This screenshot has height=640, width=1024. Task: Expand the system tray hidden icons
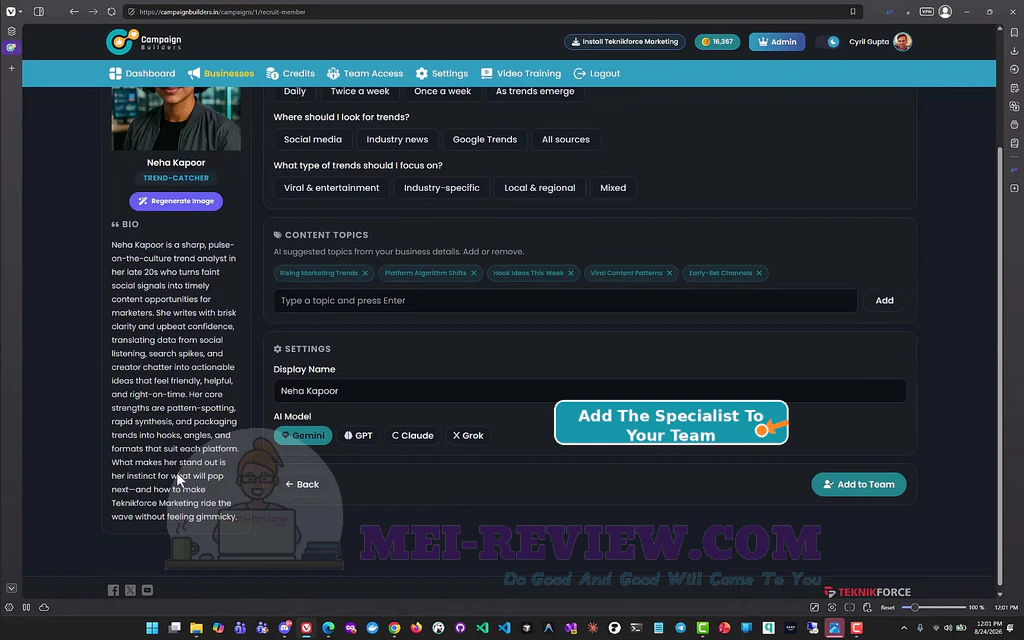click(904, 628)
